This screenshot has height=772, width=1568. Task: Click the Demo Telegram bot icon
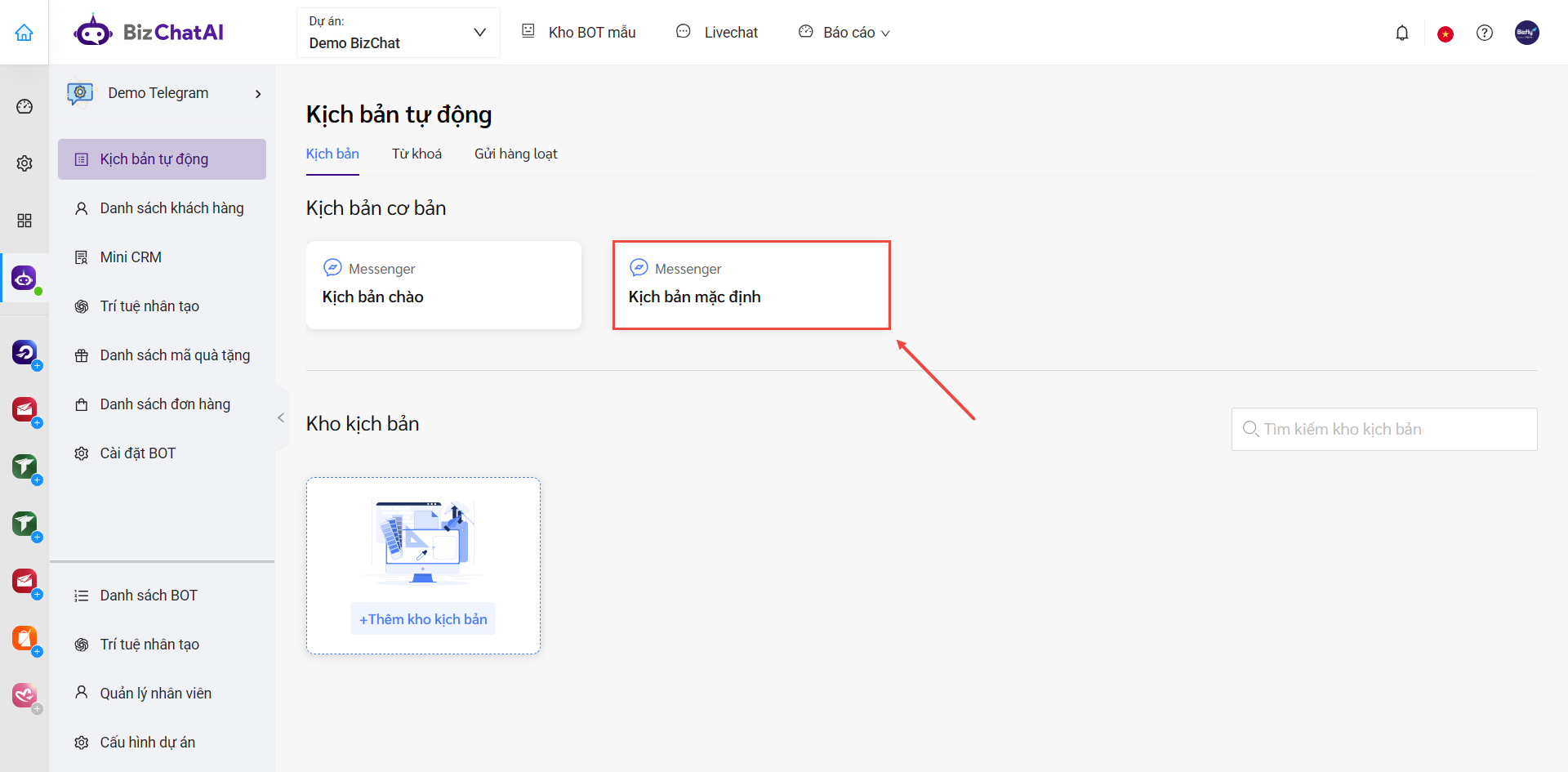80,93
